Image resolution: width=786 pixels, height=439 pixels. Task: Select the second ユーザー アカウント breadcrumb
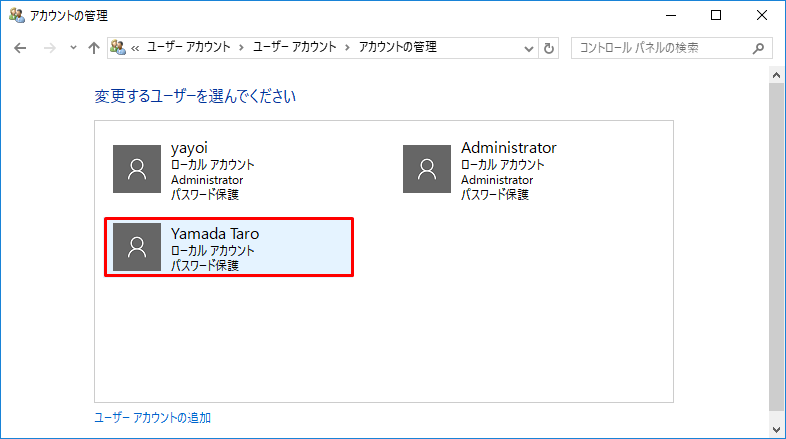[x=294, y=47]
